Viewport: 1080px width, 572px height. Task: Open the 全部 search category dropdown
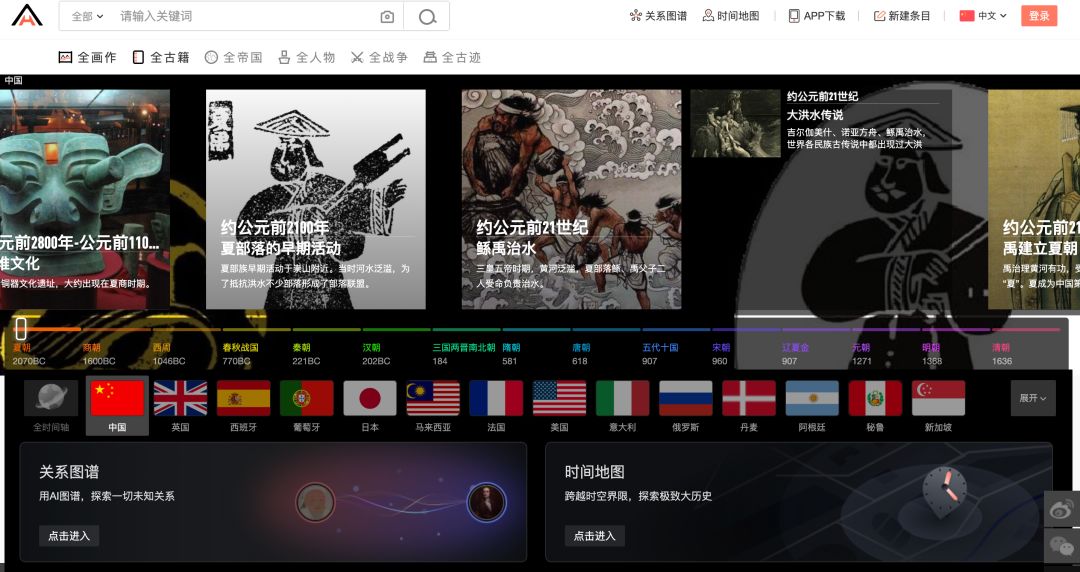(x=87, y=16)
